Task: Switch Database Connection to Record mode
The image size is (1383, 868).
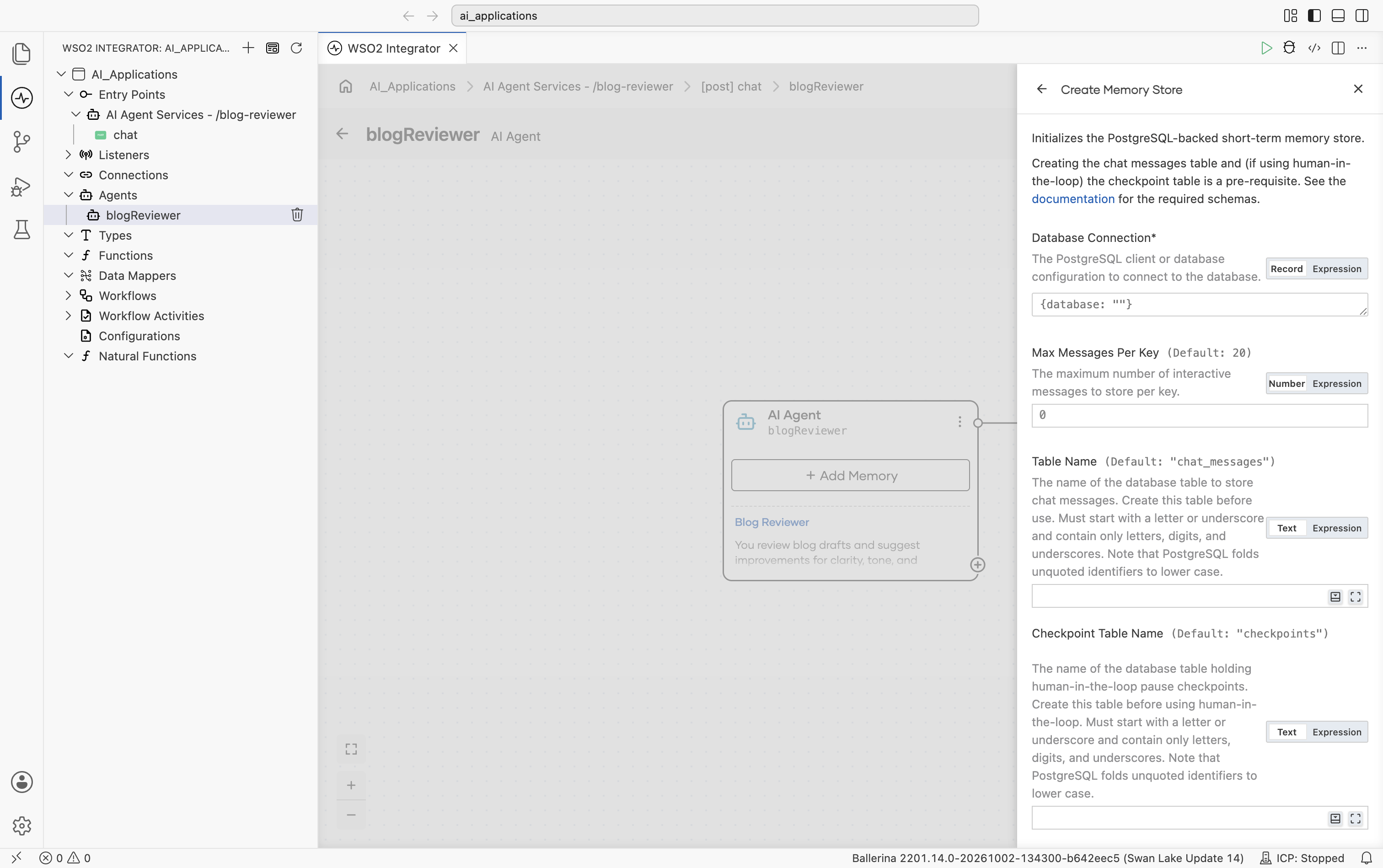Action: (1287, 268)
